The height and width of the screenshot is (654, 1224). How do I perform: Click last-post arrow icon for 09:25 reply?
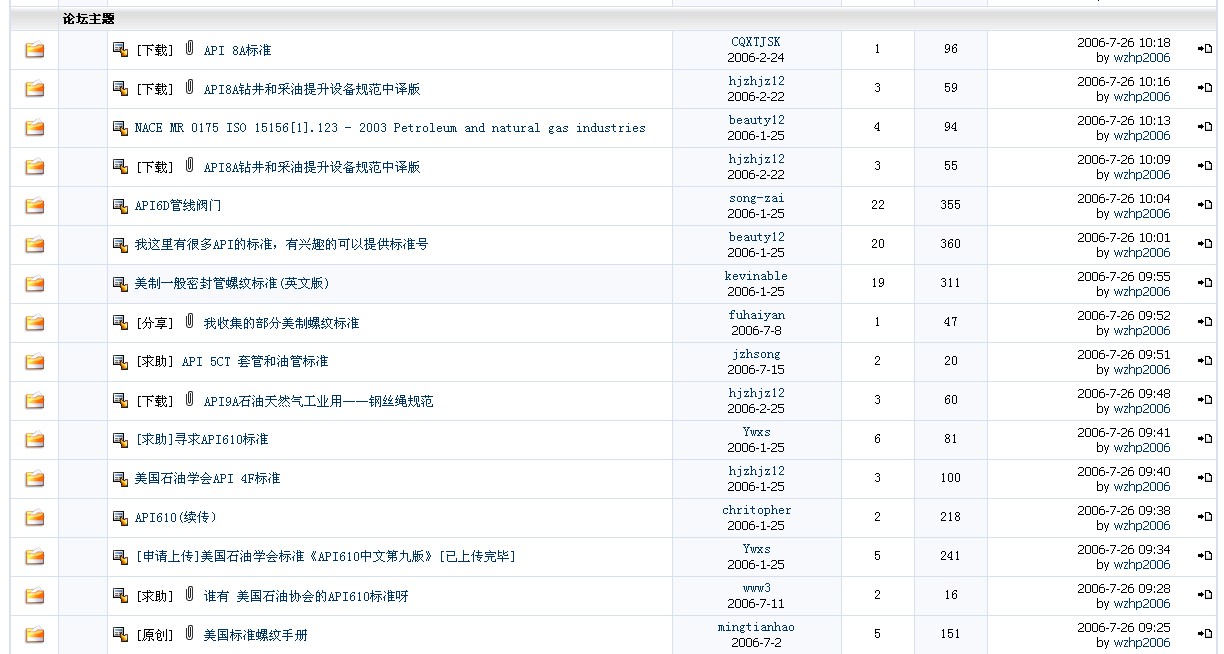click(x=1205, y=635)
